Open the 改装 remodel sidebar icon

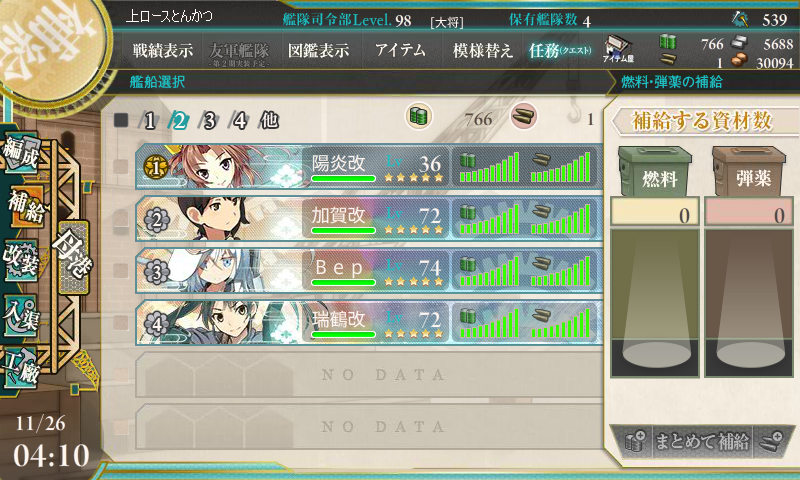[20, 259]
